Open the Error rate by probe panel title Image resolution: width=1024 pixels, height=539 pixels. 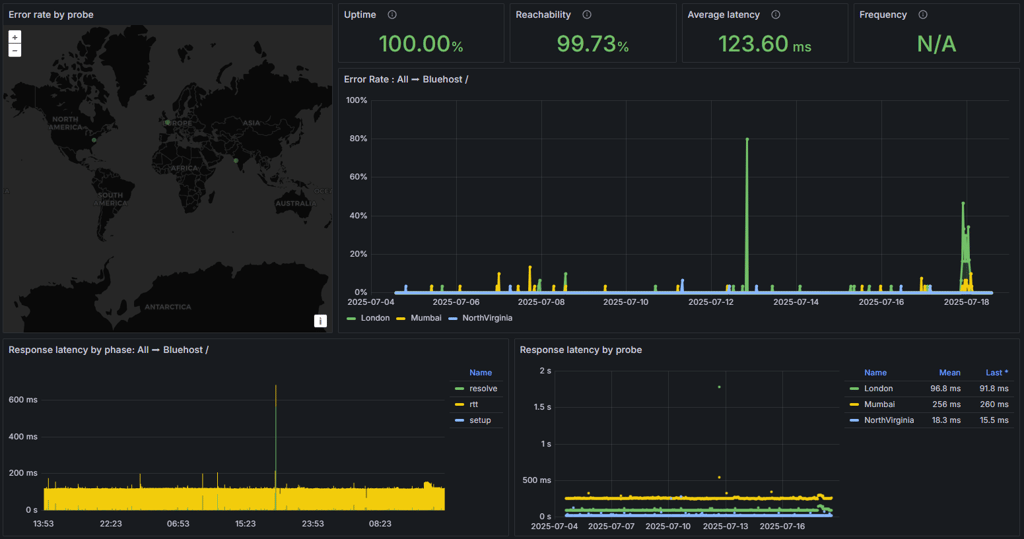(x=51, y=14)
